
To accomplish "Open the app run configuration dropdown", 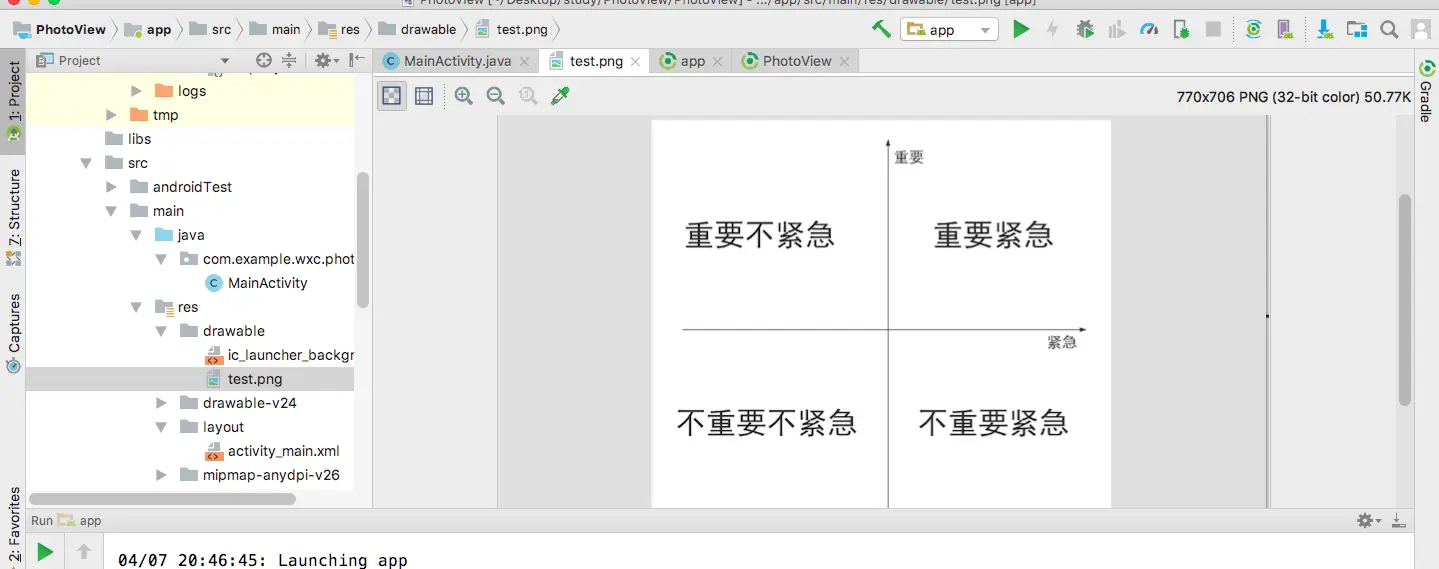I will point(949,30).
